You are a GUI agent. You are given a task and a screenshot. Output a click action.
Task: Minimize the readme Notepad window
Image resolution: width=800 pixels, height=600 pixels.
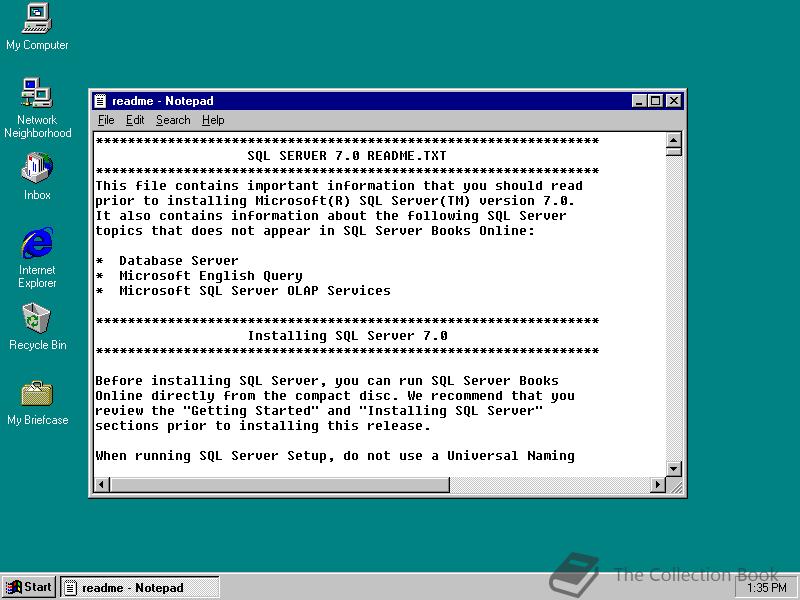(639, 101)
